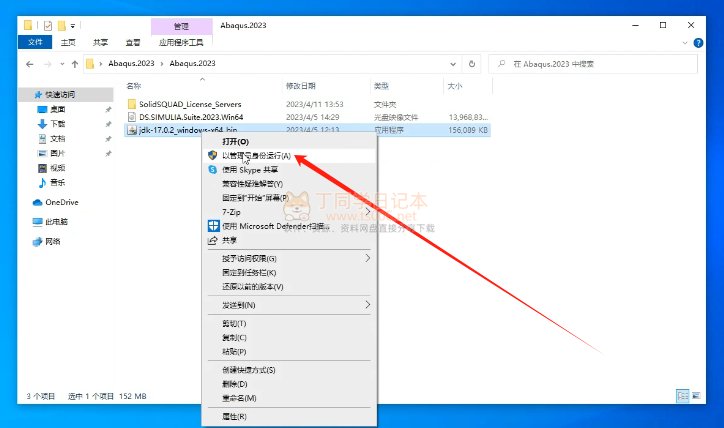Click the properties quick access toolbar icon
Viewport: 724px width, 428px height.
(48, 25)
